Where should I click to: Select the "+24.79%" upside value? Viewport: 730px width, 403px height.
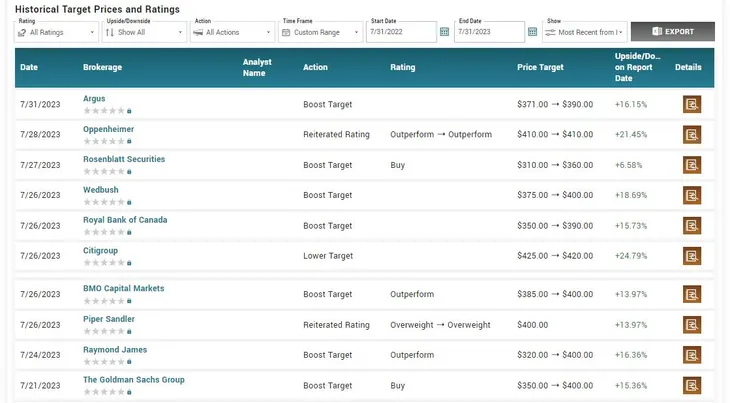click(631, 256)
